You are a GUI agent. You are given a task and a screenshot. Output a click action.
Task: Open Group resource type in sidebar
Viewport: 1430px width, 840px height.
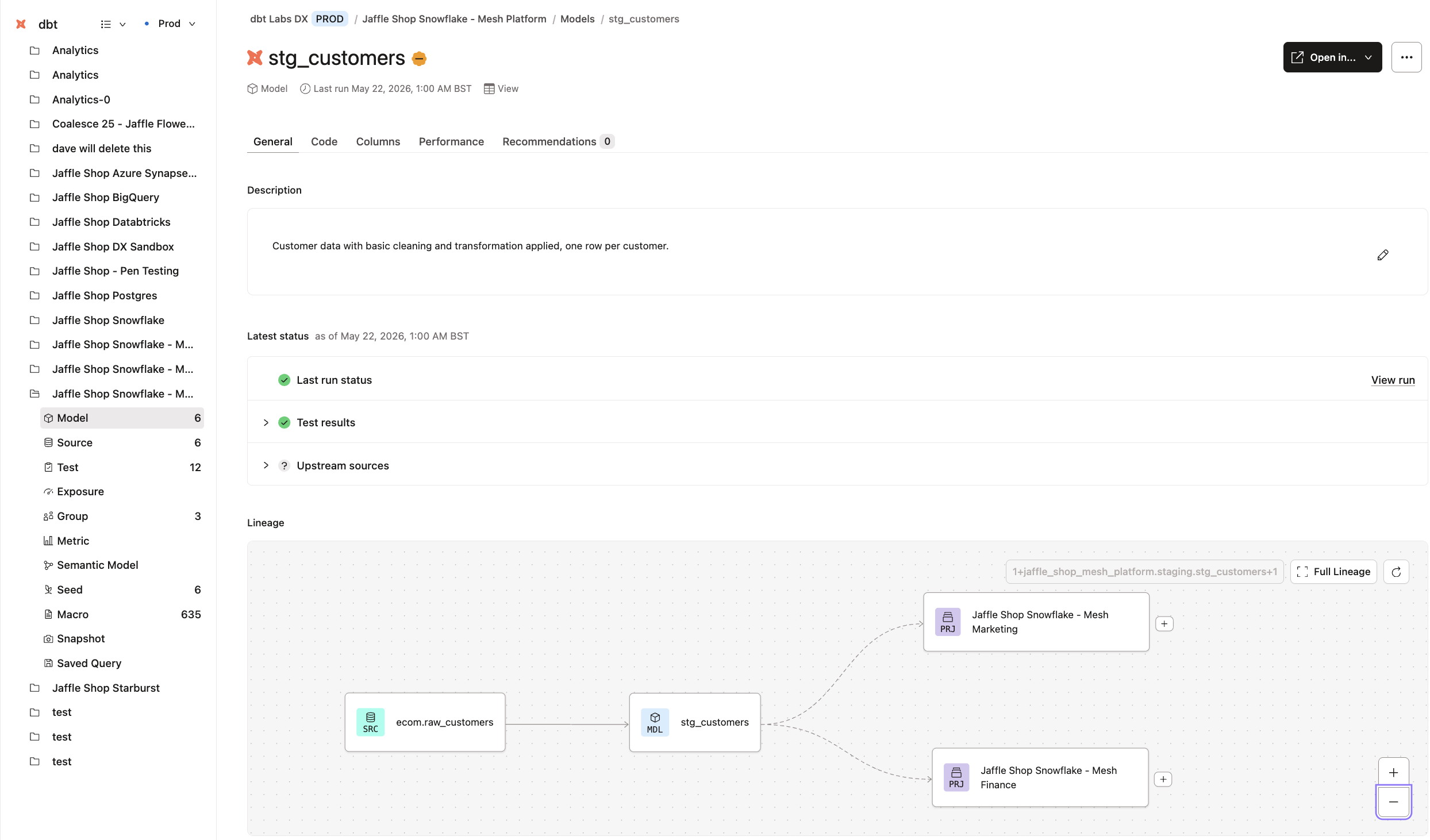coord(122,516)
